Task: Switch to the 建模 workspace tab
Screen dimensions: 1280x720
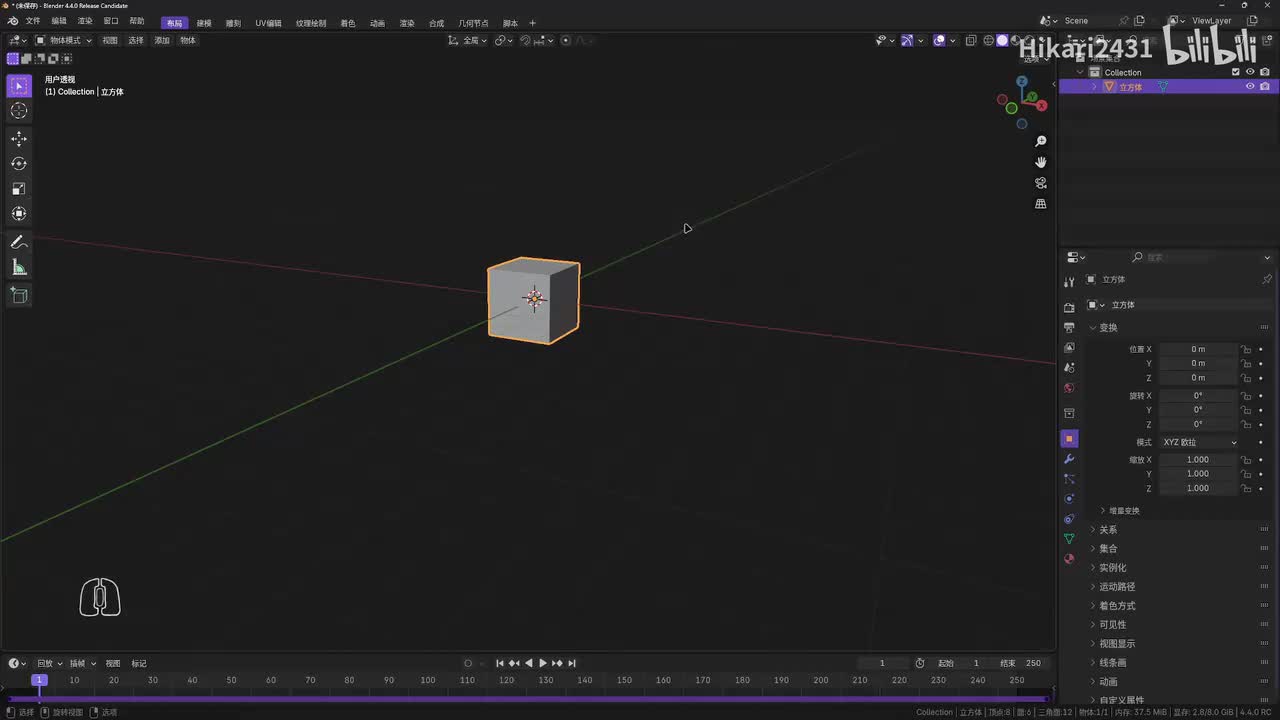Action: pyautogui.click(x=204, y=23)
